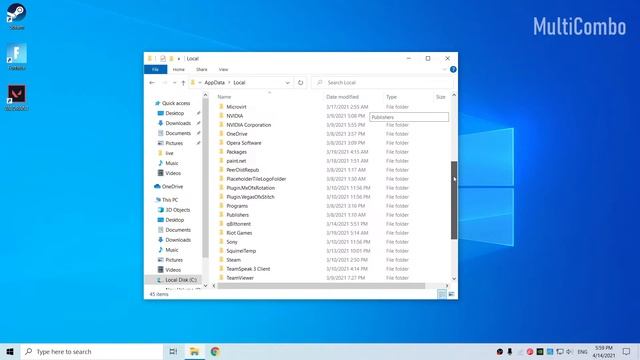640x360 pixels.
Task: Select the PlaceholderTileLogoFolder folder
Action: point(256,179)
